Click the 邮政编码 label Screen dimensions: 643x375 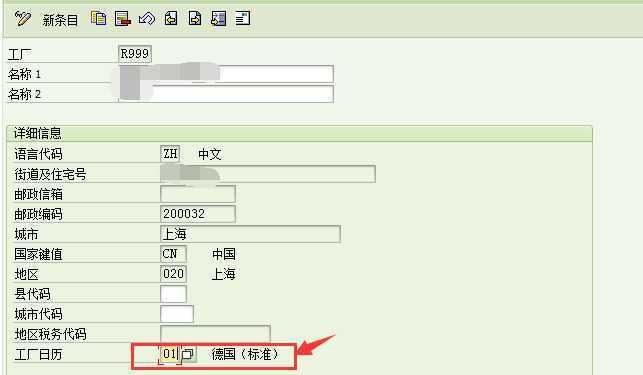coord(38,214)
